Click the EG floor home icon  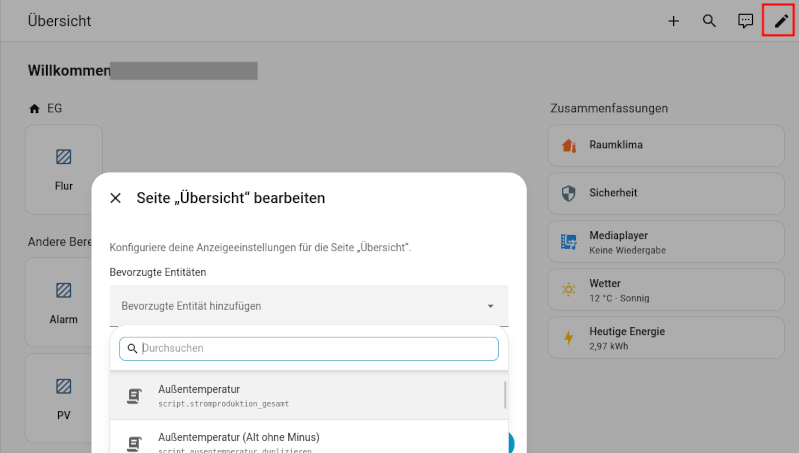pyautogui.click(x=35, y=108)
